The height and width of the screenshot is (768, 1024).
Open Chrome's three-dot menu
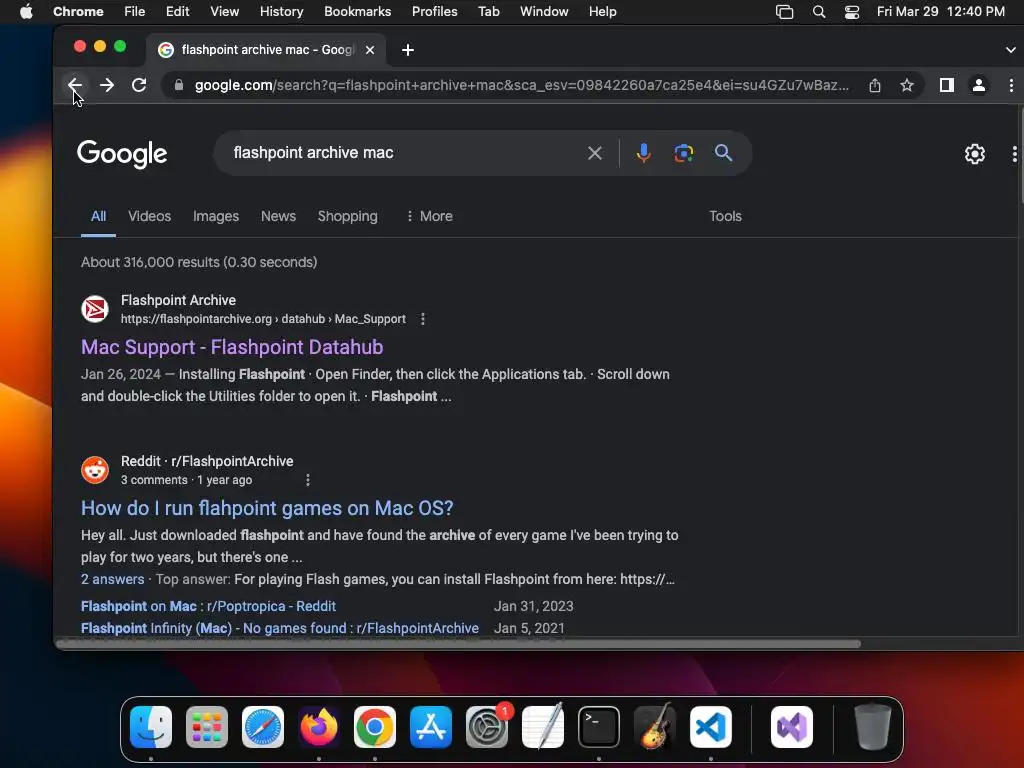pos(1011,86)
